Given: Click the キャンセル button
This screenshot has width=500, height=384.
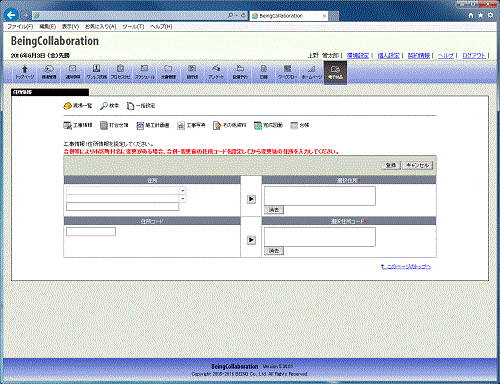Looking at the screenshot, I should coord(417,165).
